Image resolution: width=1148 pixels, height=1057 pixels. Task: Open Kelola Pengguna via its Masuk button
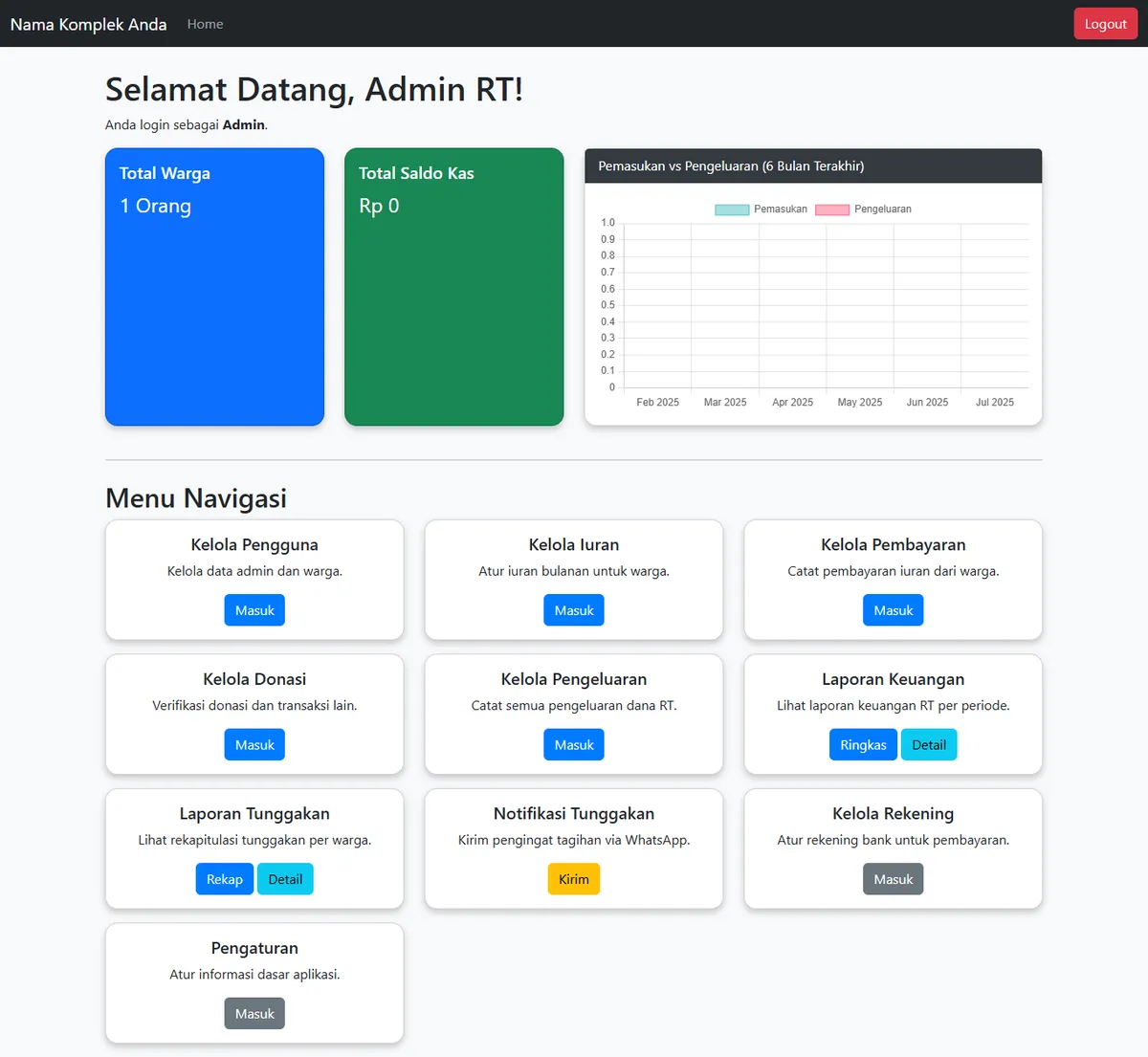click(x=254, y=610)
